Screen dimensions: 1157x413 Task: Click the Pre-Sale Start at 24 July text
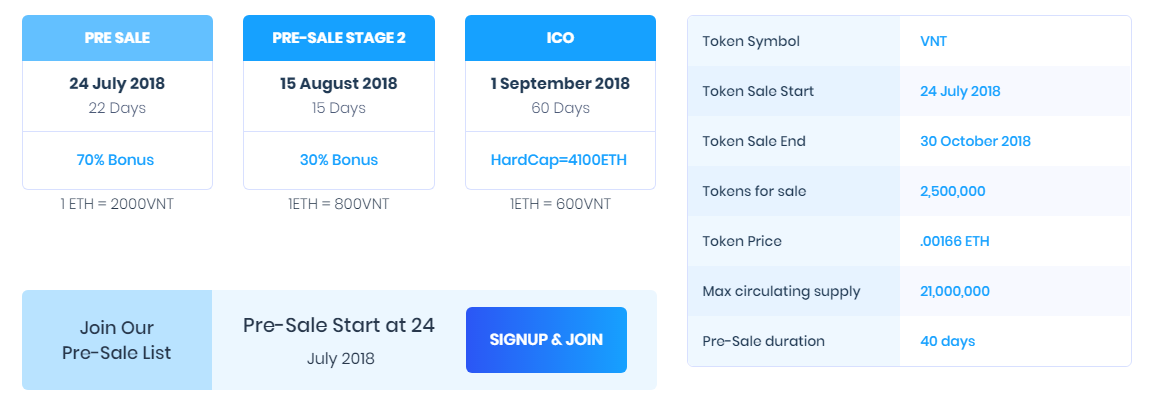click(x=339, y=341)
